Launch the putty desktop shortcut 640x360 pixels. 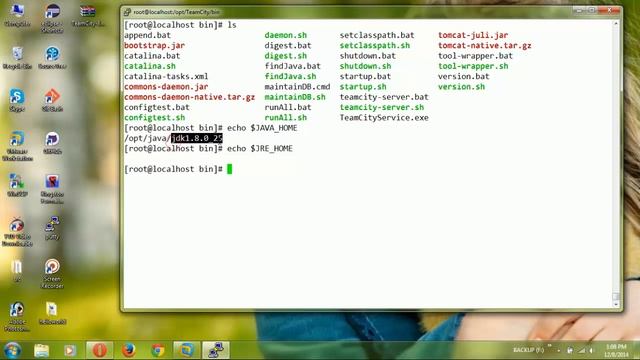(x=52, y=228)
